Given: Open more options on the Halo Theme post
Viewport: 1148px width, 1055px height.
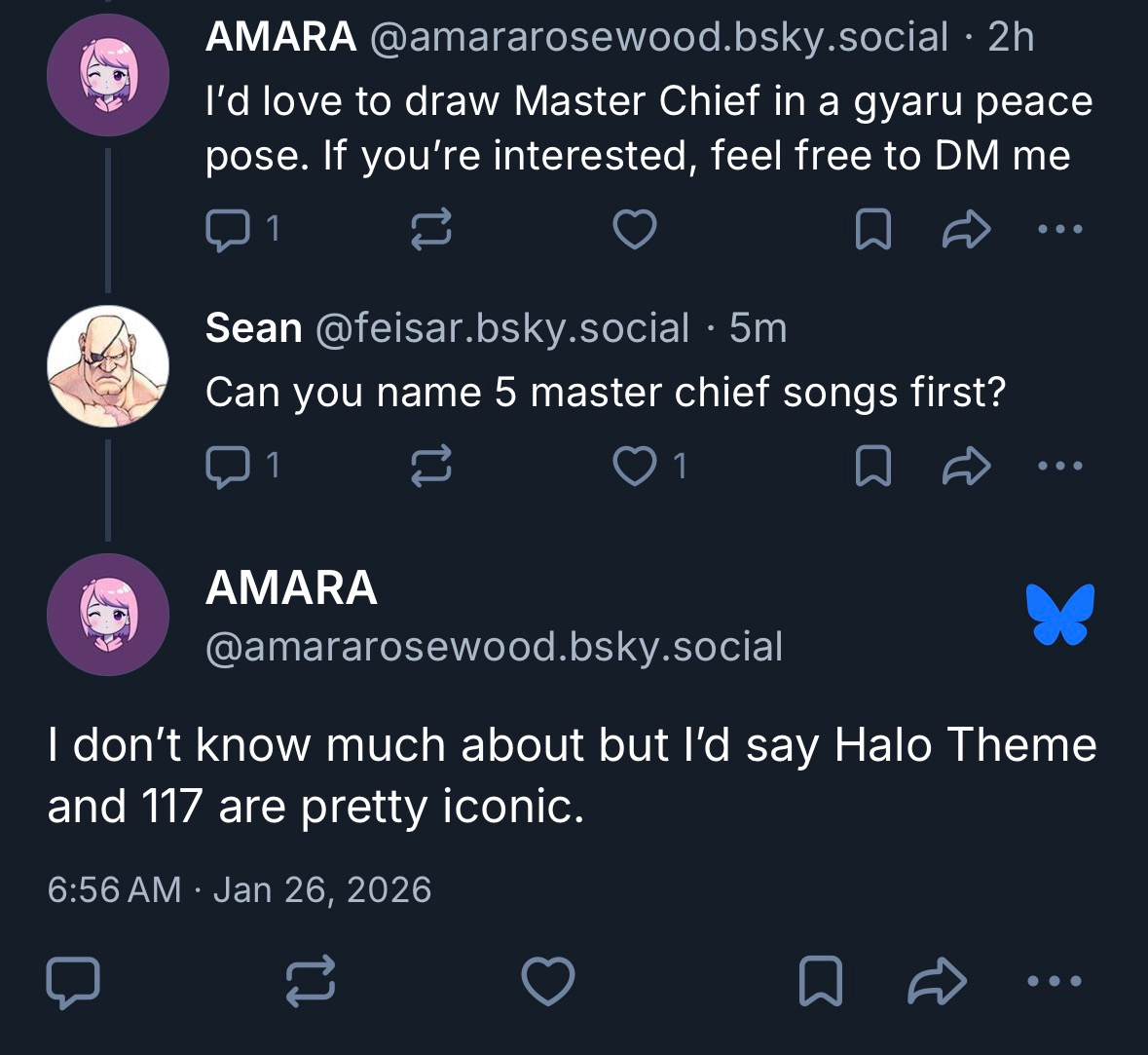Looking at the screenshot, I should click(x=1055, y=981).
